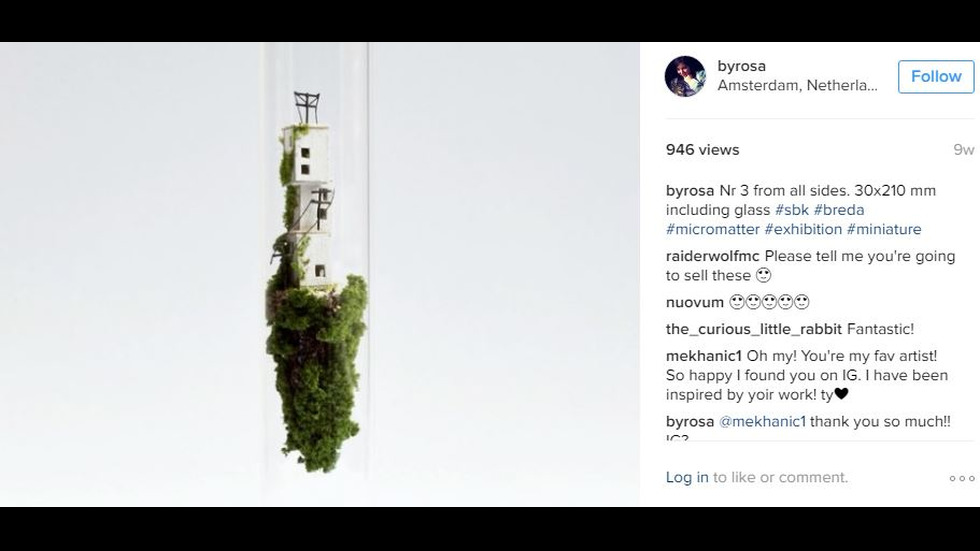This screenshot has width=980, height=551.
Task: Click the miniature tower video to play
Action: point(319,274)
